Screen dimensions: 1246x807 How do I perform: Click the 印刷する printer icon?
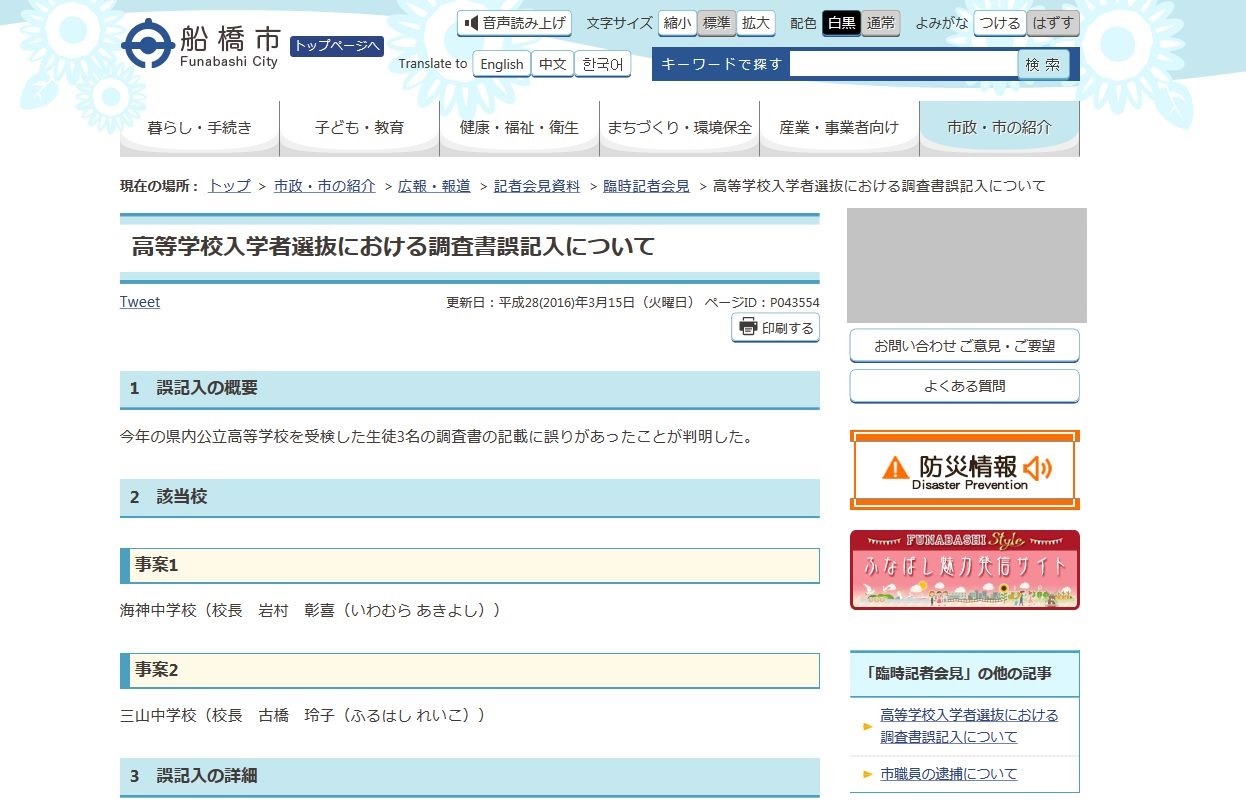tap(747, 327)
